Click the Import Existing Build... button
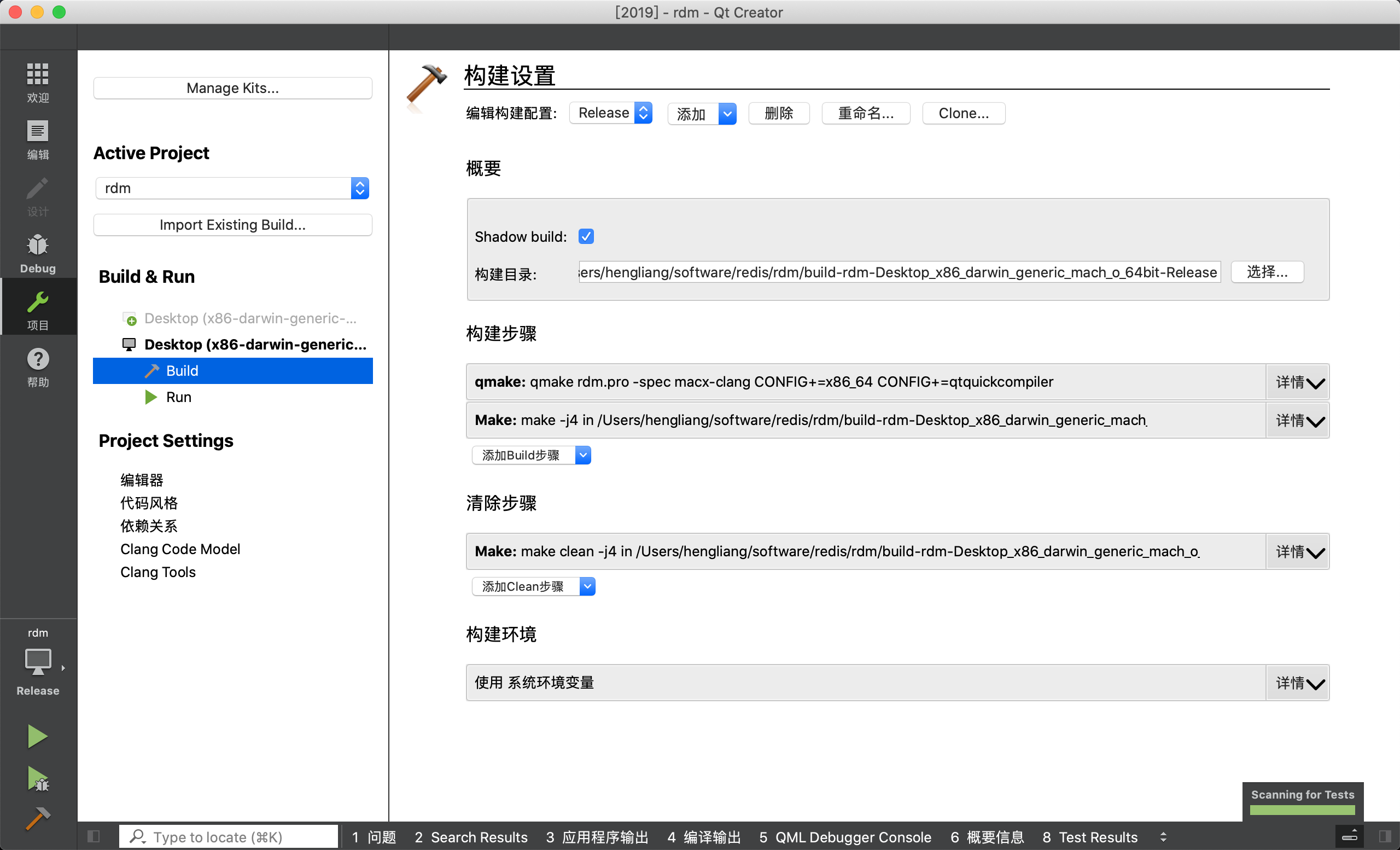Viewport: 1400px width, 850px height. [233, 225]
